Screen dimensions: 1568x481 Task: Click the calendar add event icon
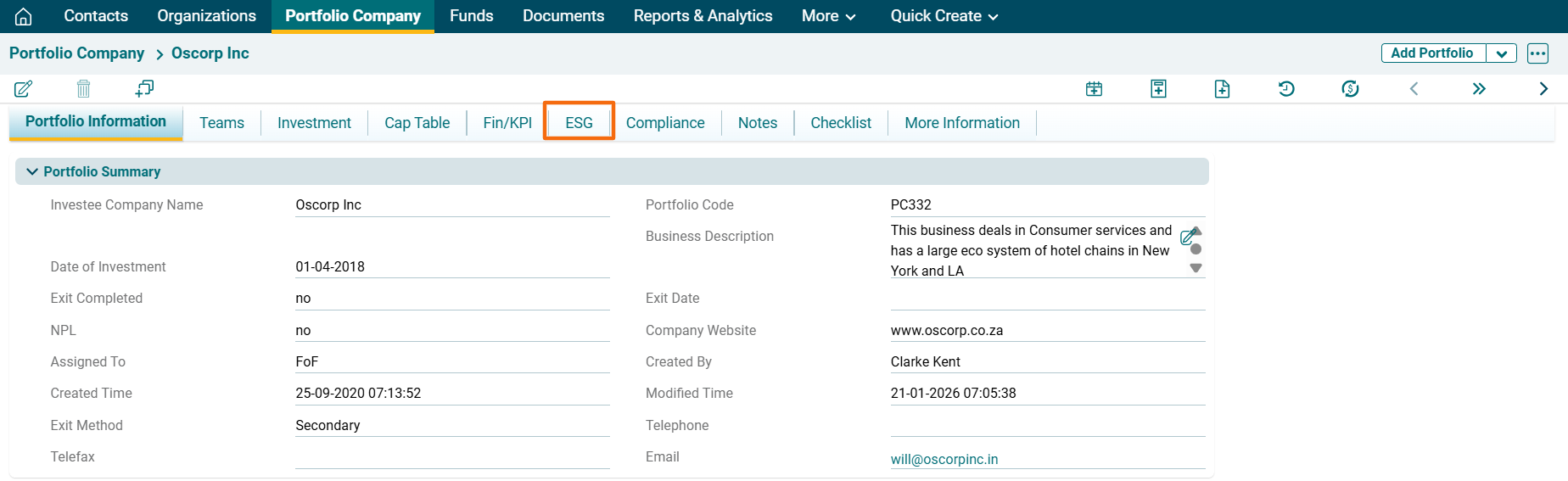point(1094,89)
